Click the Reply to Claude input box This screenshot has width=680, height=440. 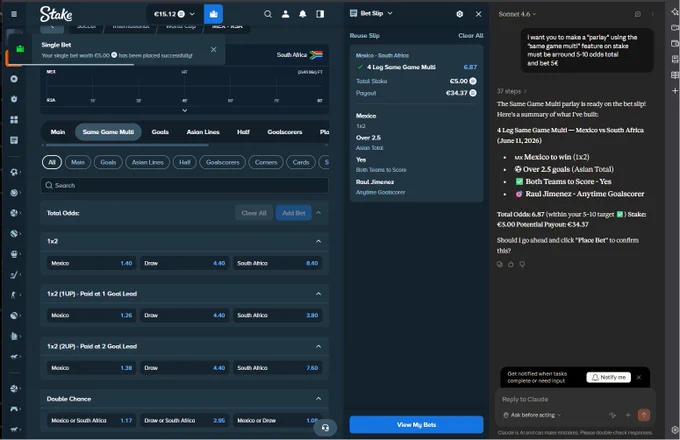(x=575, y=399)
